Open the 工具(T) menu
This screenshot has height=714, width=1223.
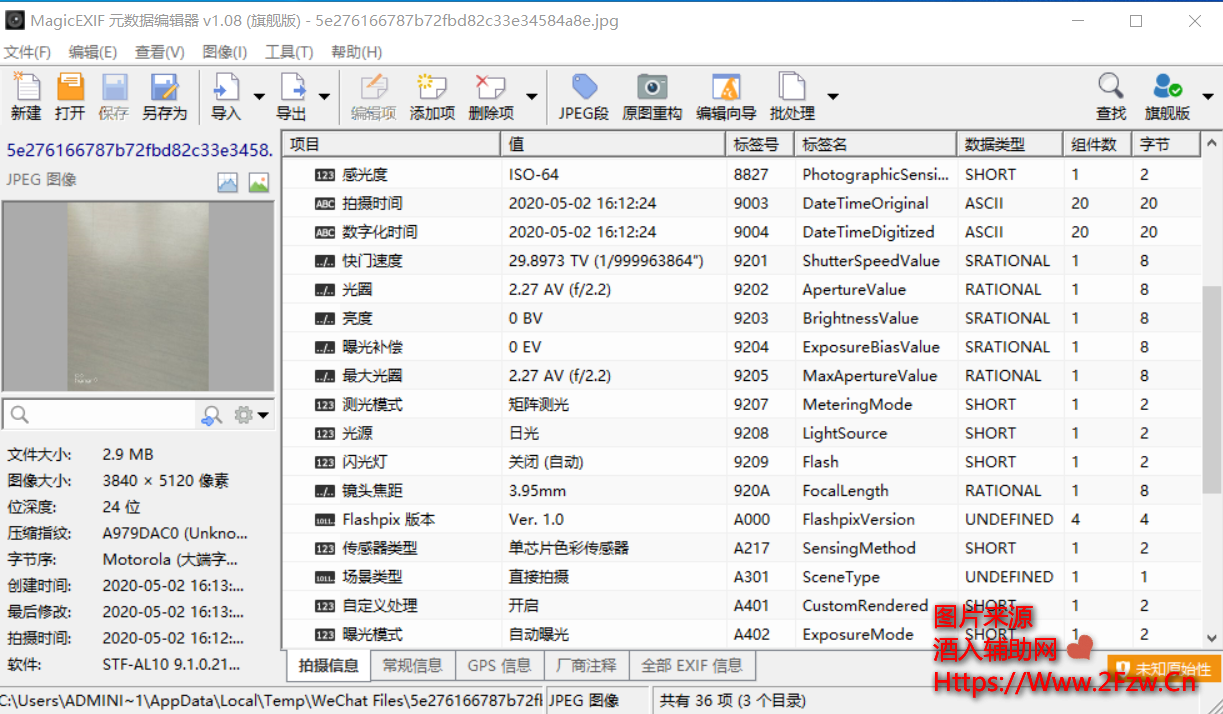(289, 51)
